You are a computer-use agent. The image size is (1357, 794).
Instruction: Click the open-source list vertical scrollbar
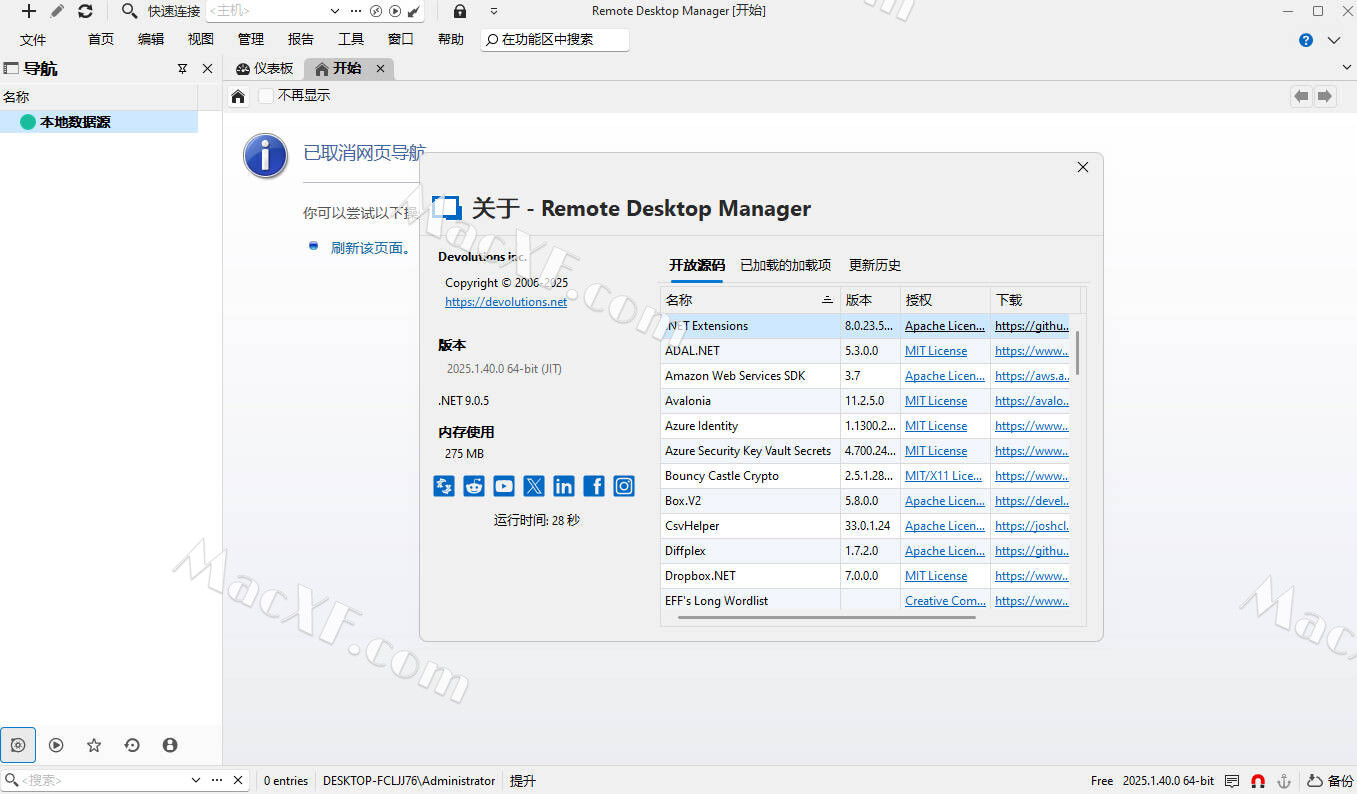coord(1077,353)
